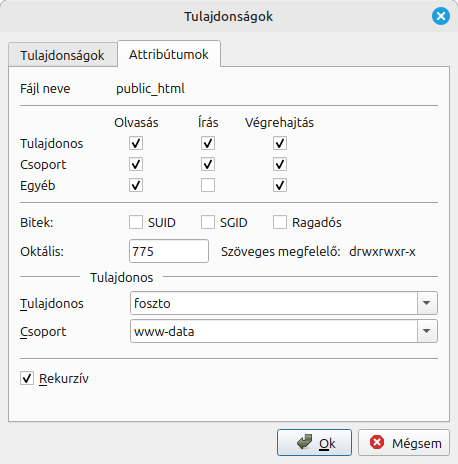Close the dialog with the blue X icon
The height and width of the screenshot is (464, 458).
(441, 16)
